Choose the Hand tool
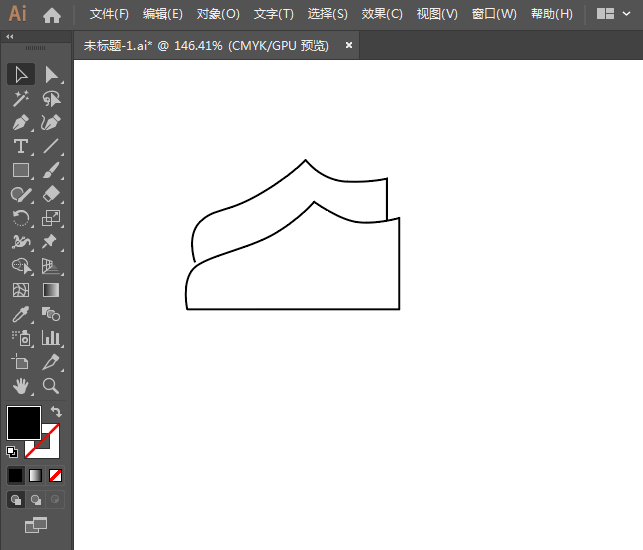The width and height of the screenshot is (643, 550). (20, 385)
